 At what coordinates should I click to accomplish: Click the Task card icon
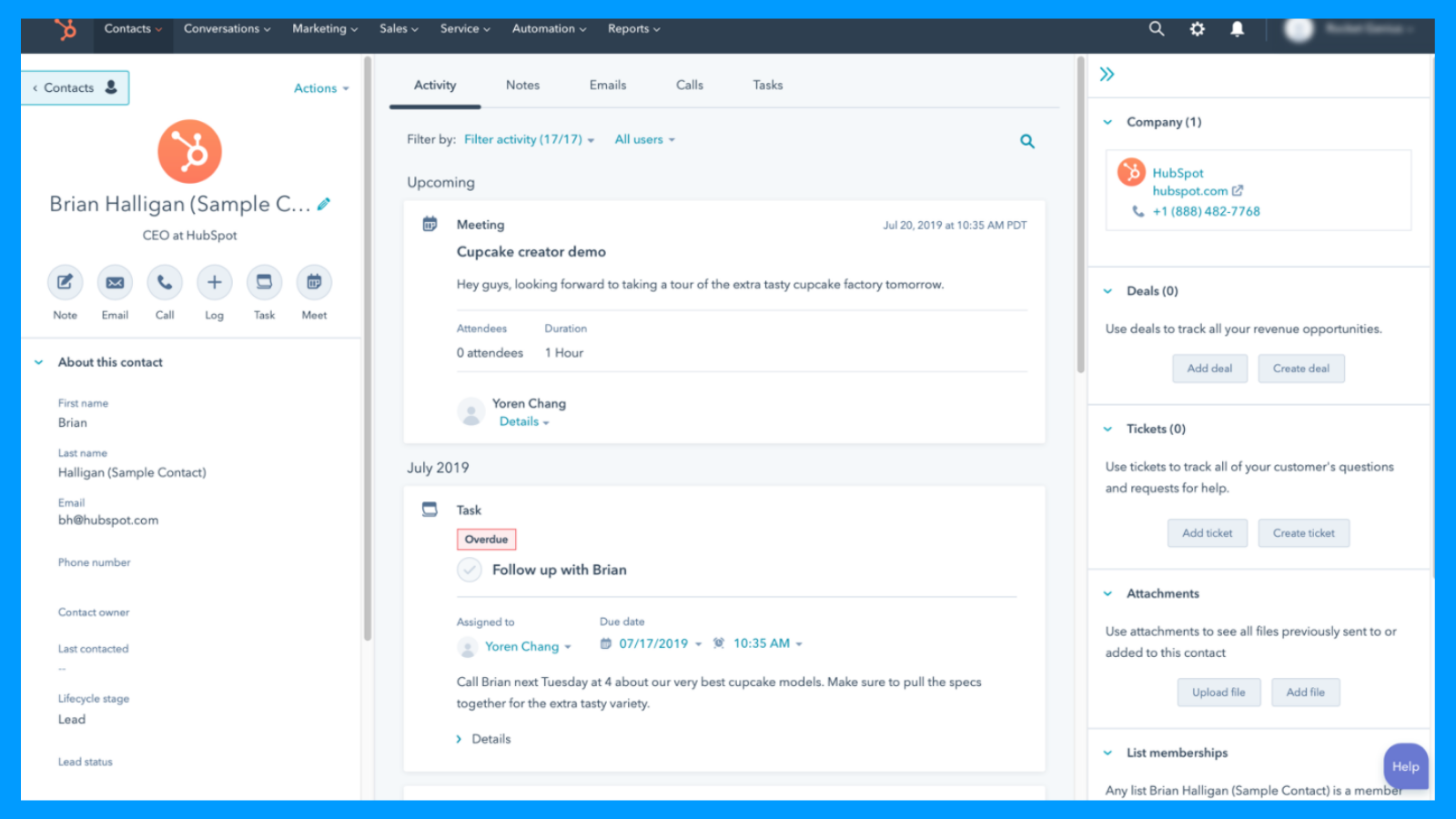[430, 510]
